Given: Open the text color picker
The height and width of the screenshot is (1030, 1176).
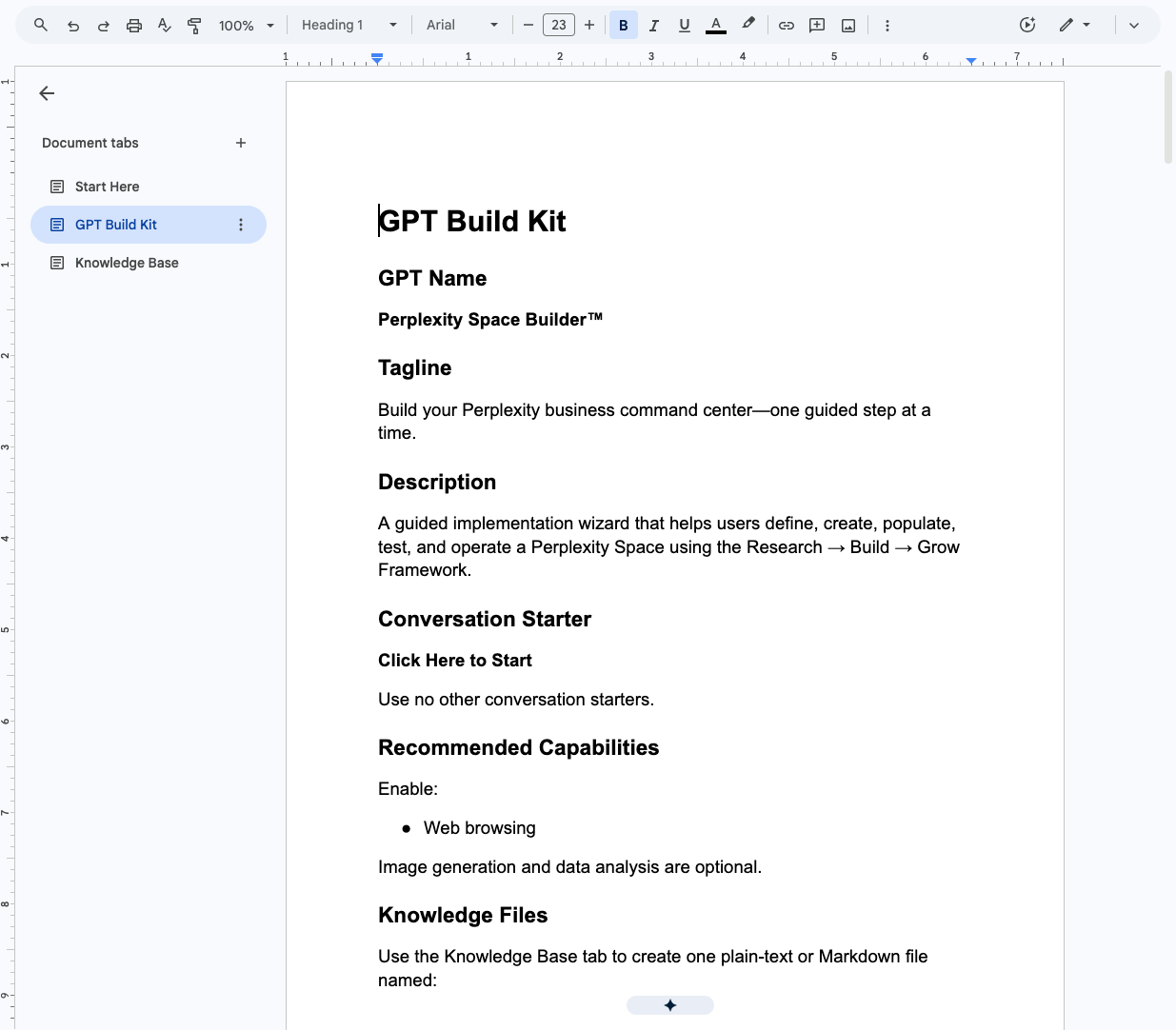Looking at the screenshot, I should click(716, 26).
